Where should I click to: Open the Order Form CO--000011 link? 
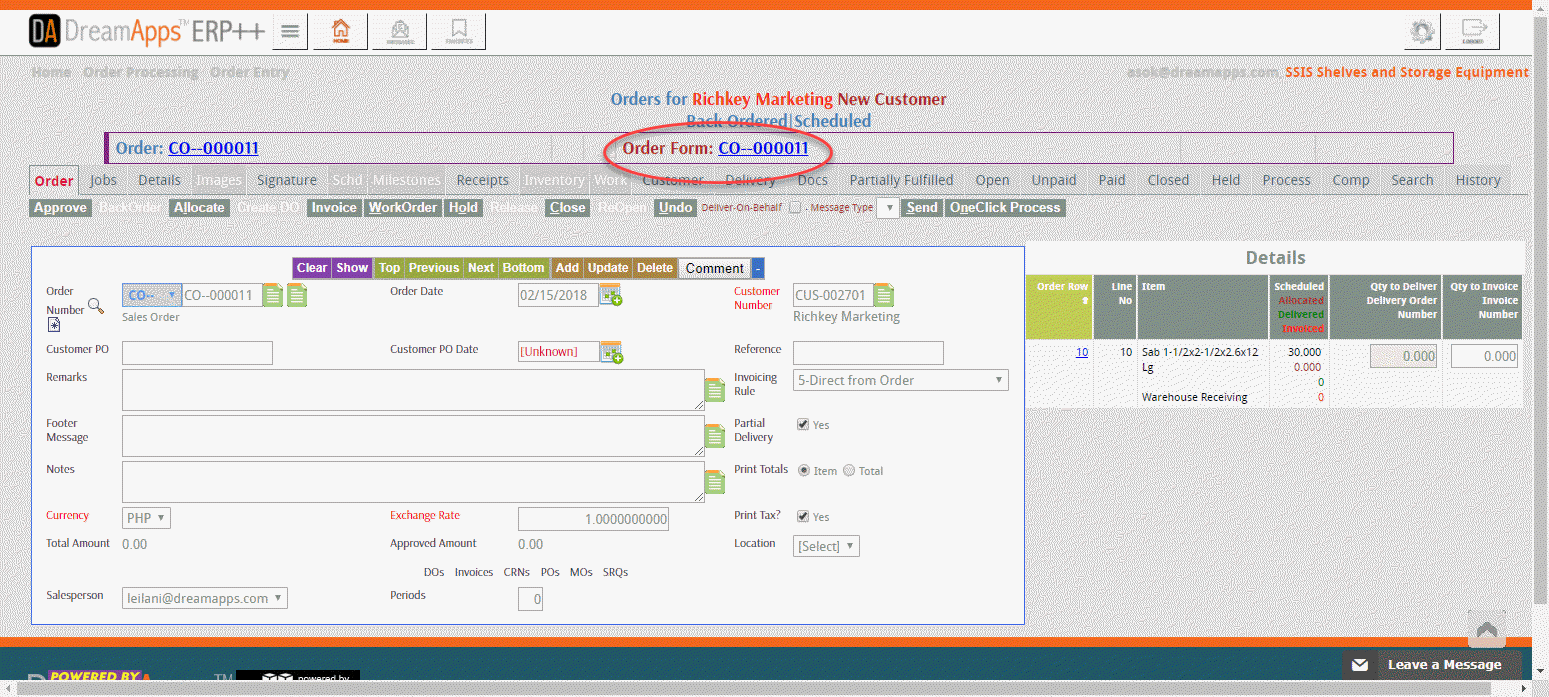[x=763, y=148]
